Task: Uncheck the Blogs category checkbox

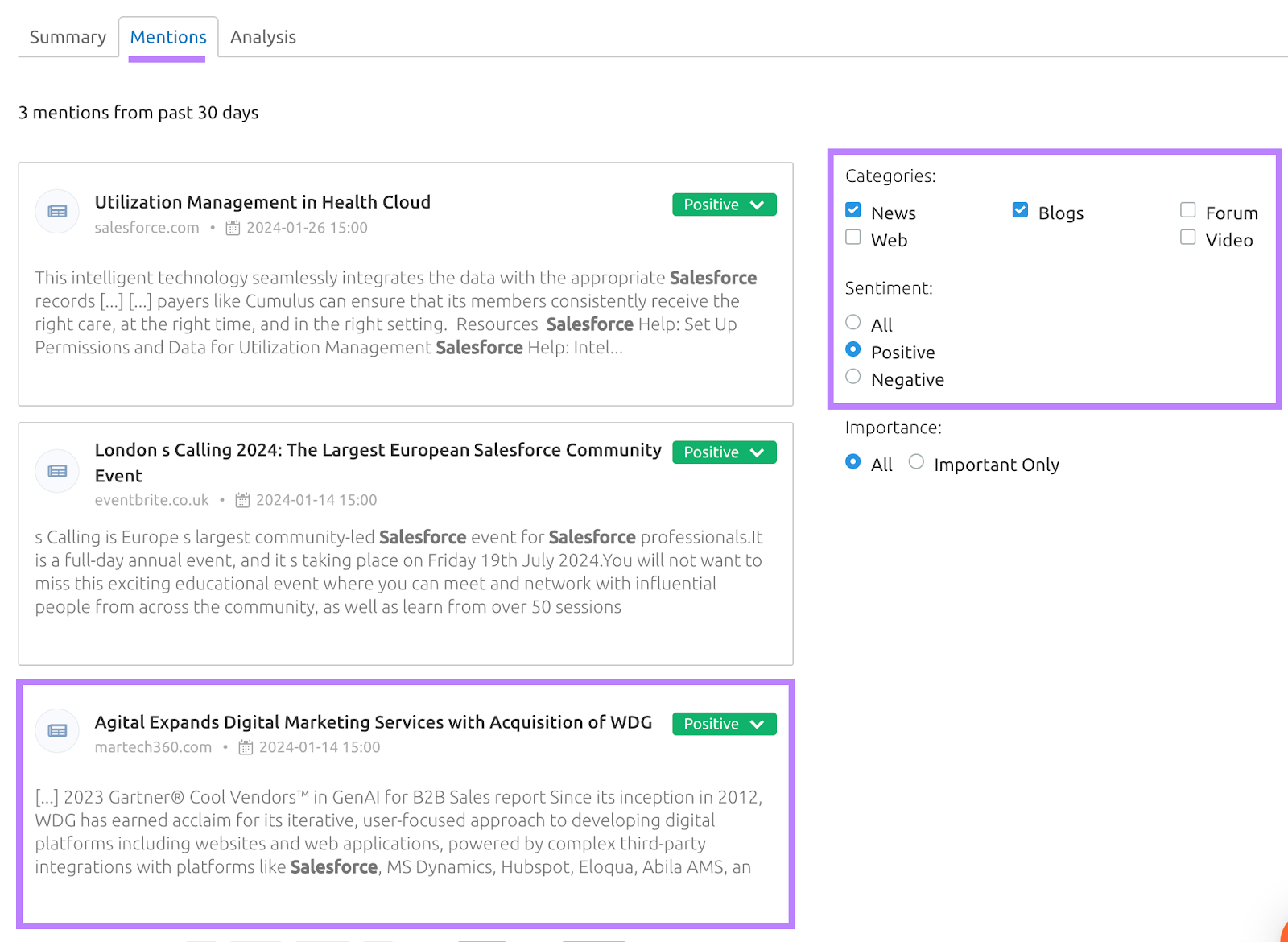Action: tap(1020, 210)
